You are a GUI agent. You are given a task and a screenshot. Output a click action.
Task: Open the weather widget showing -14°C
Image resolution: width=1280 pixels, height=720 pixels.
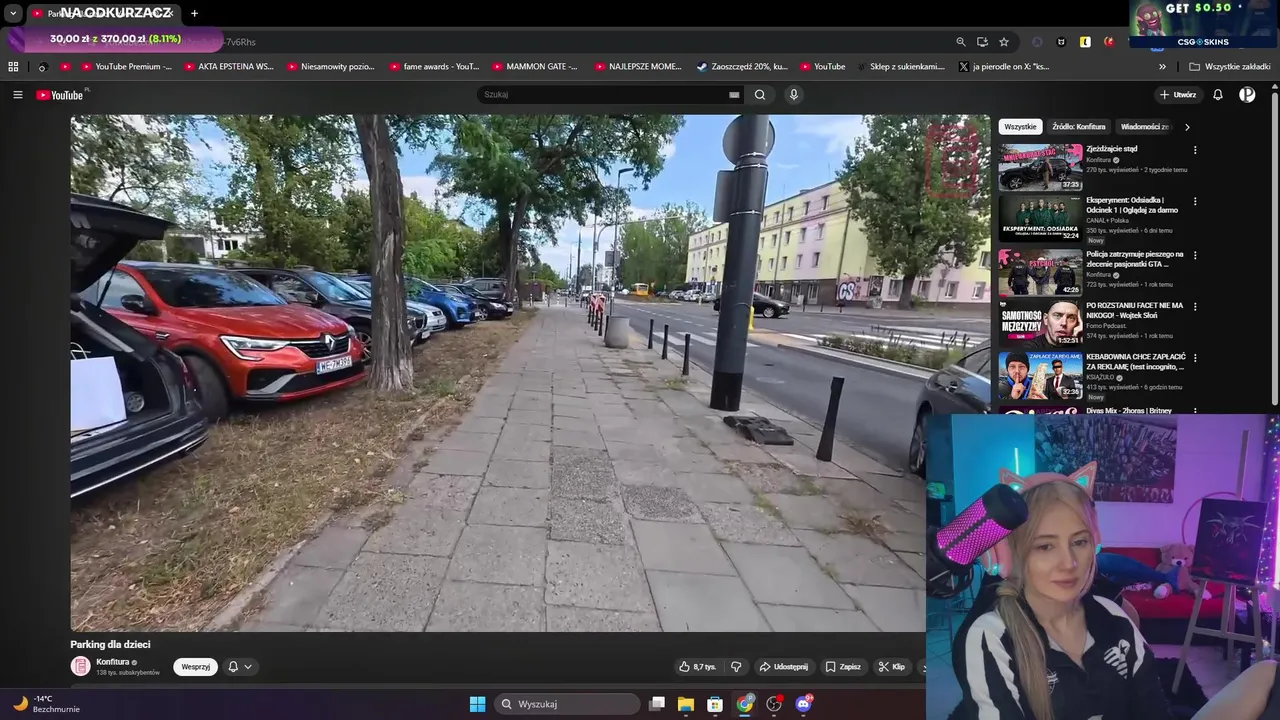[46, 704]
